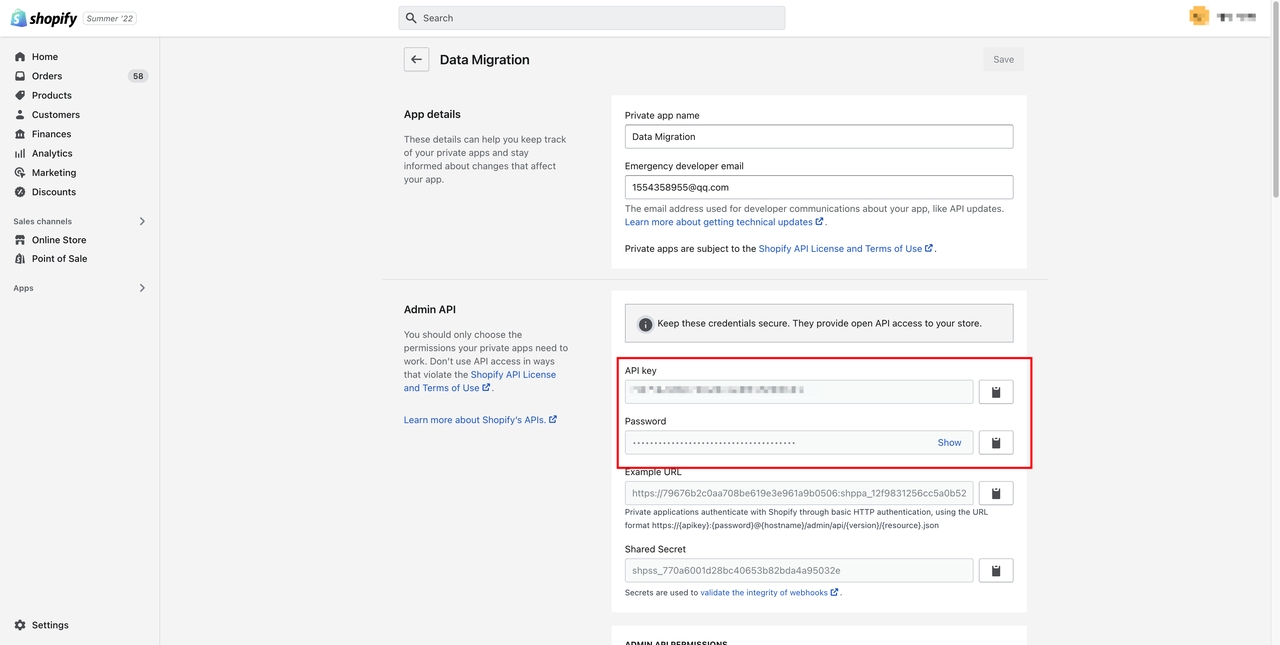Click the Settings gear icon
The width and height of the screenshot is (1280, 645).
tap(20, 625)
